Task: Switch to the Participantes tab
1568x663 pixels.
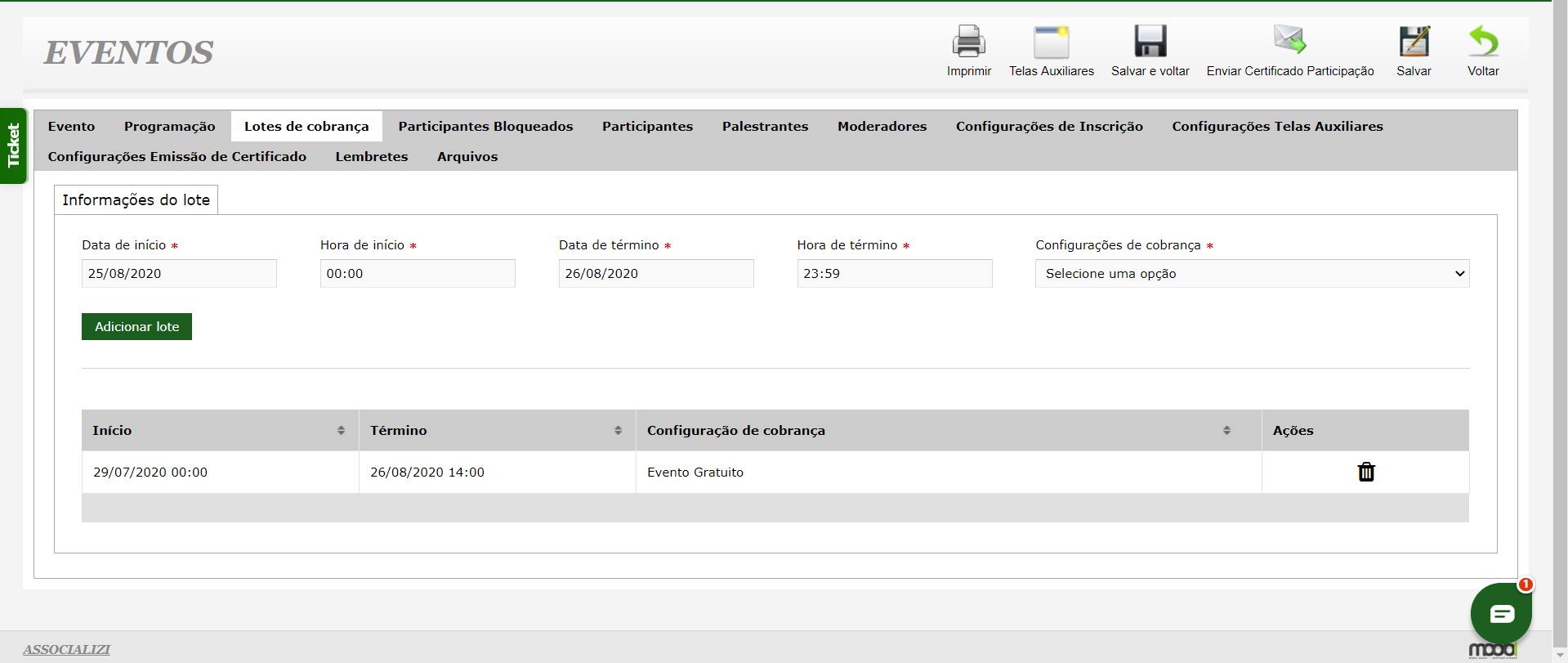Action: point(647,127)
